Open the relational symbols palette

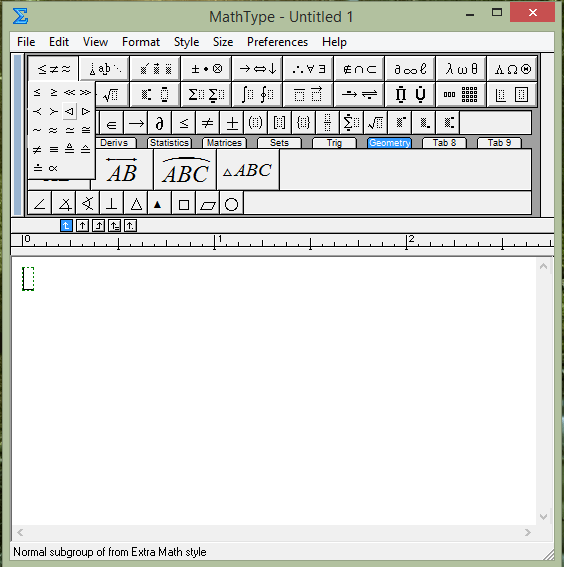(x=54, y=69)
